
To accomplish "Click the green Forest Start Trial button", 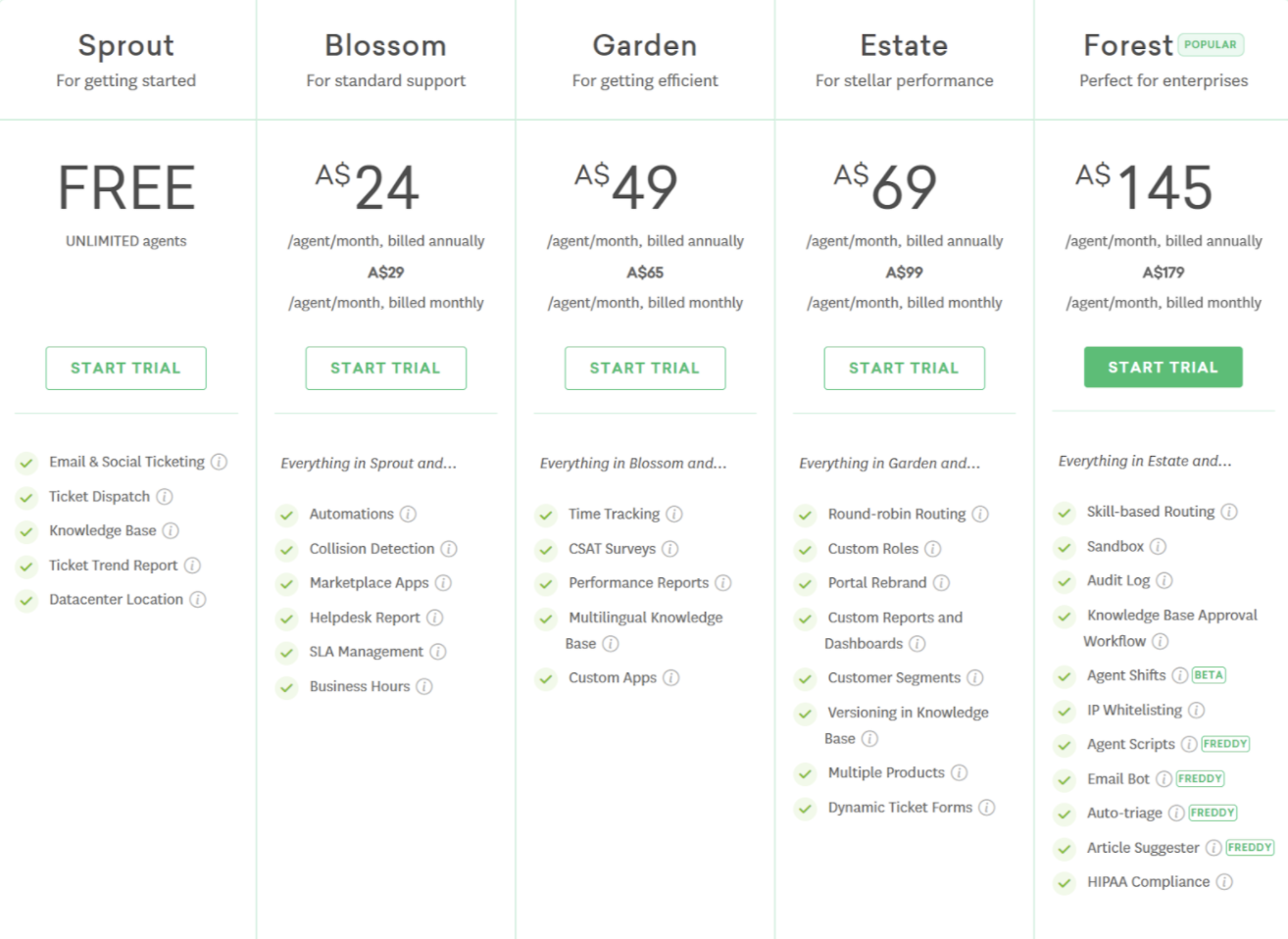I will click(x=1164, y=367).
